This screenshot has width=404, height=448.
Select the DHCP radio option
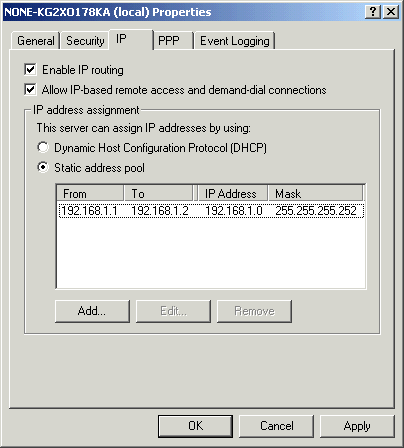coord(43,147)
